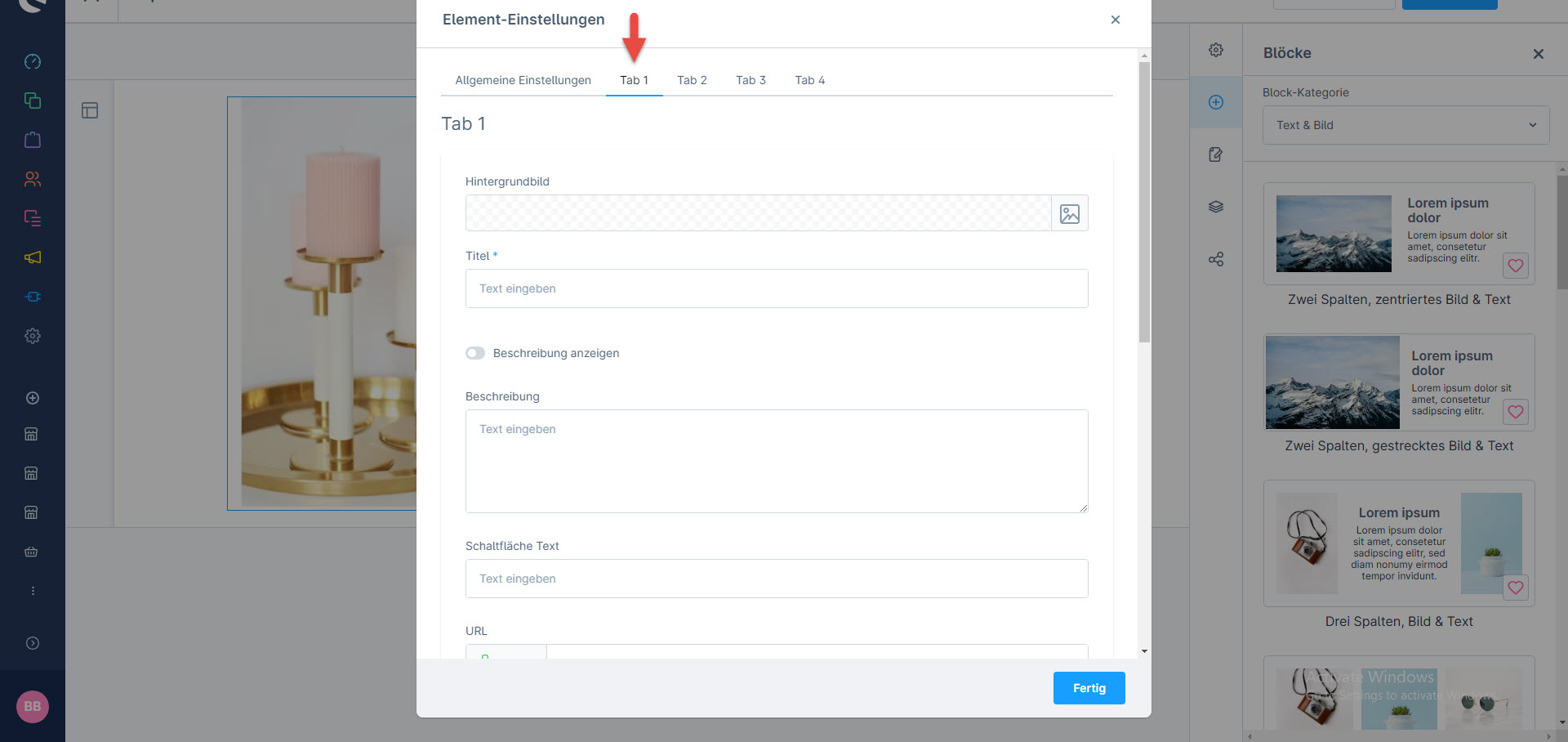Click the Fertig button
Viewport: 1568px width, 742px height.
(1089, 688)
